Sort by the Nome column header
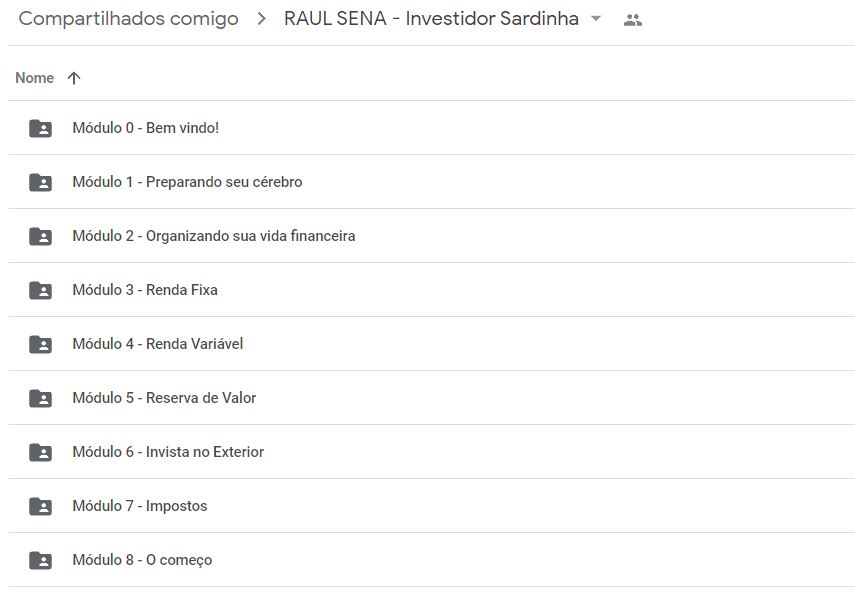Image resolution: width=855 pixels, height=597 pixels. point(35,78)
